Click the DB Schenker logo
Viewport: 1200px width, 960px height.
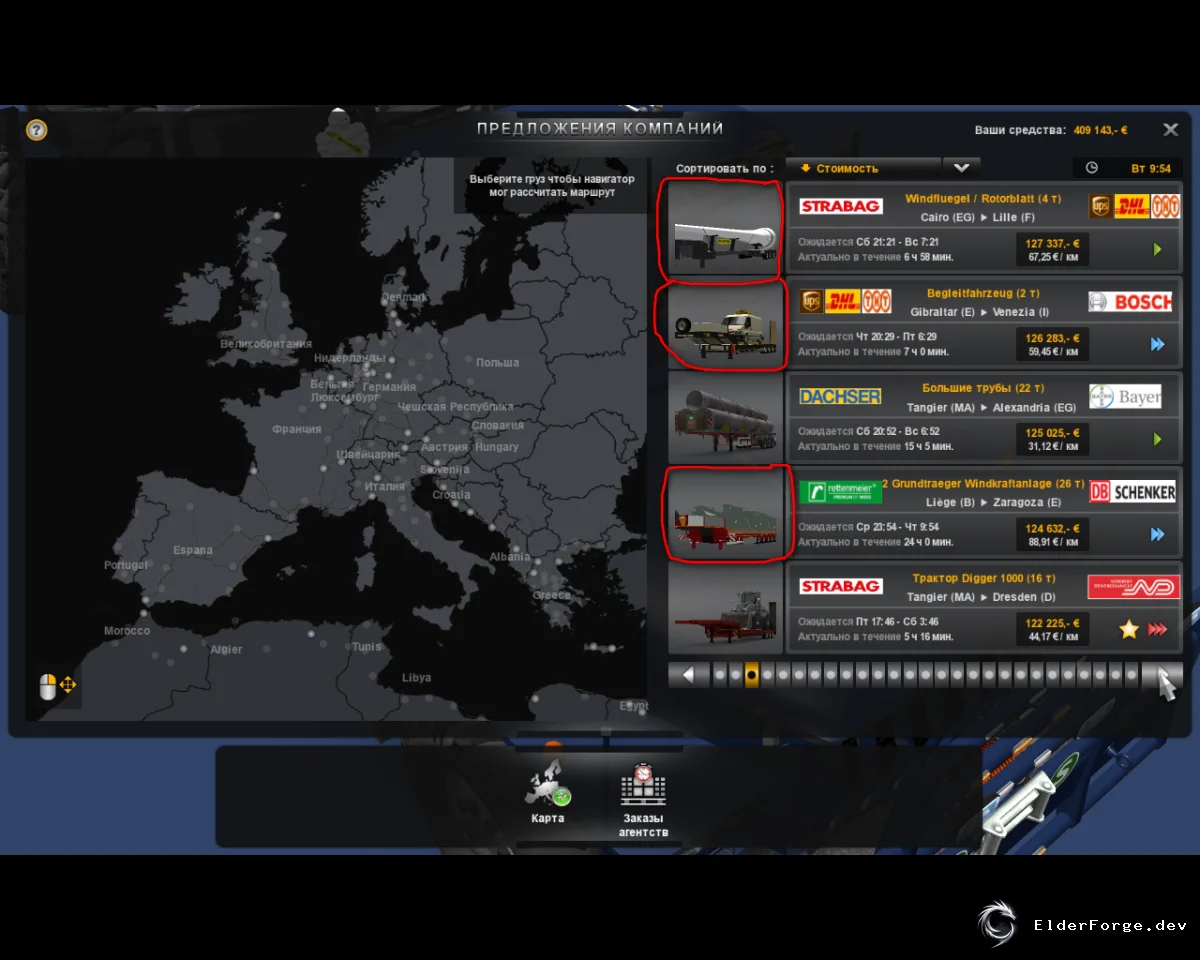coord(1132,491)
